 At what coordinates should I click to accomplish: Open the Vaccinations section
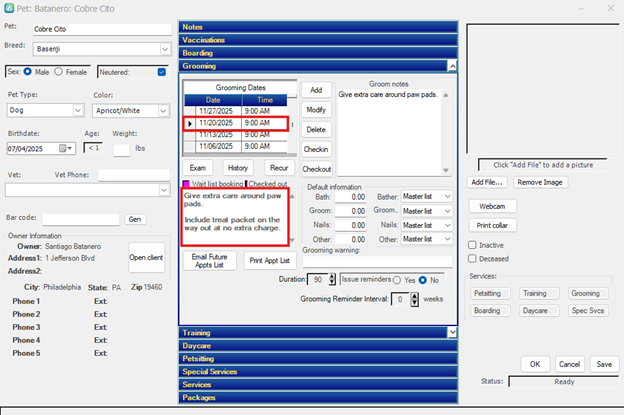tap(318, 40)
